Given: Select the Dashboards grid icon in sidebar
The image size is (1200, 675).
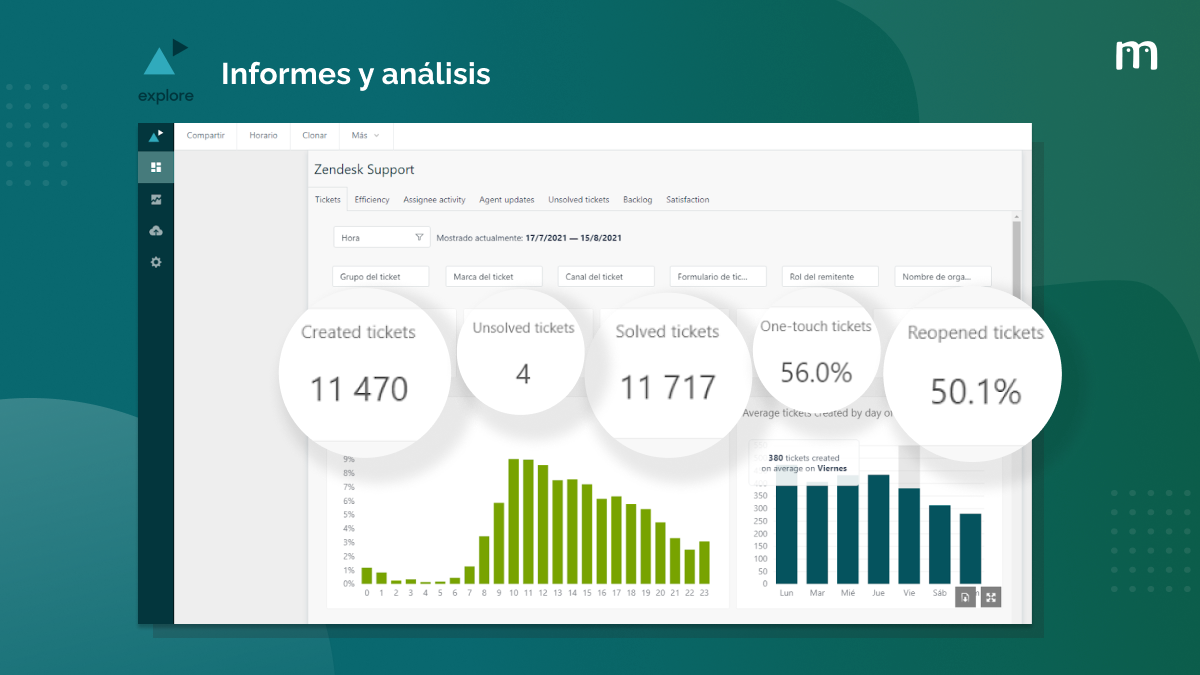Looking at the screenshot, I should 156,167.
